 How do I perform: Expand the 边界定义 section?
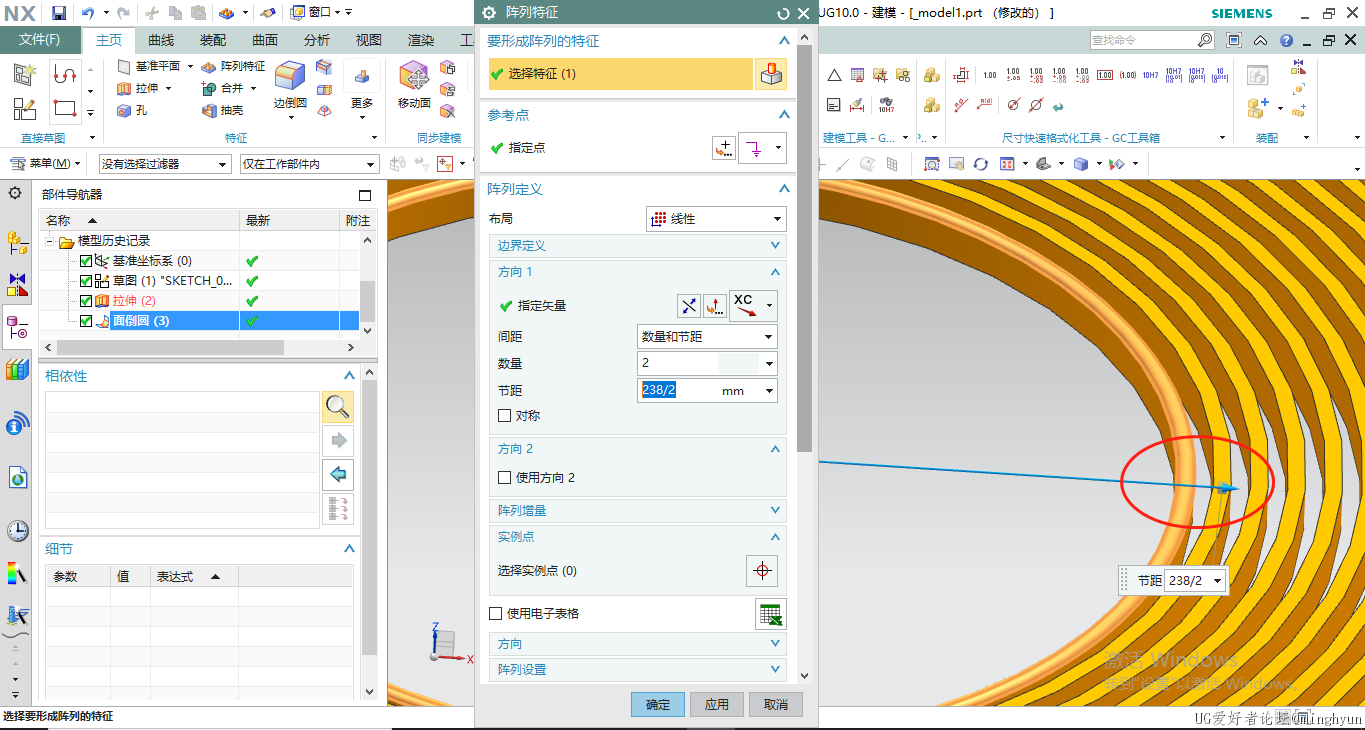pos(637,245)
